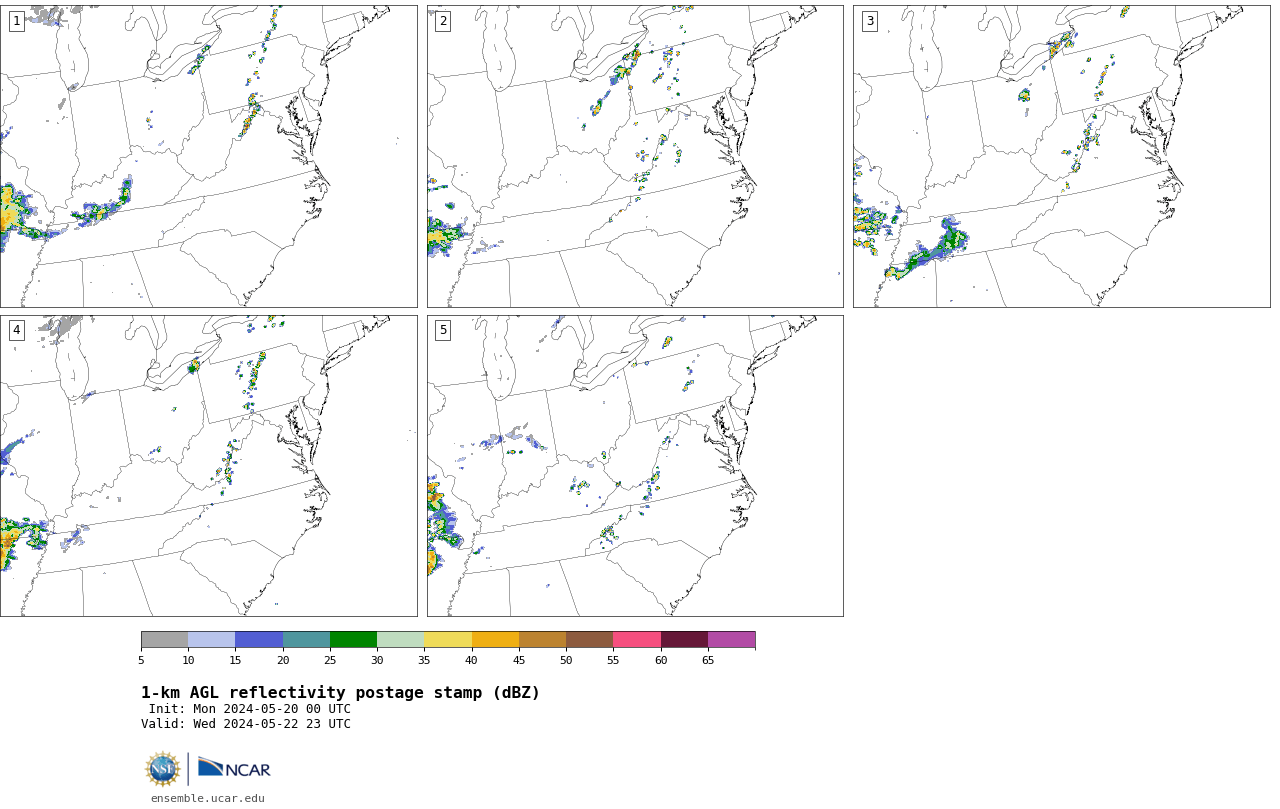Open ensemble member 4 reflectivity map
Viewport: 1280px width, 809px height.
click(208, 466)
